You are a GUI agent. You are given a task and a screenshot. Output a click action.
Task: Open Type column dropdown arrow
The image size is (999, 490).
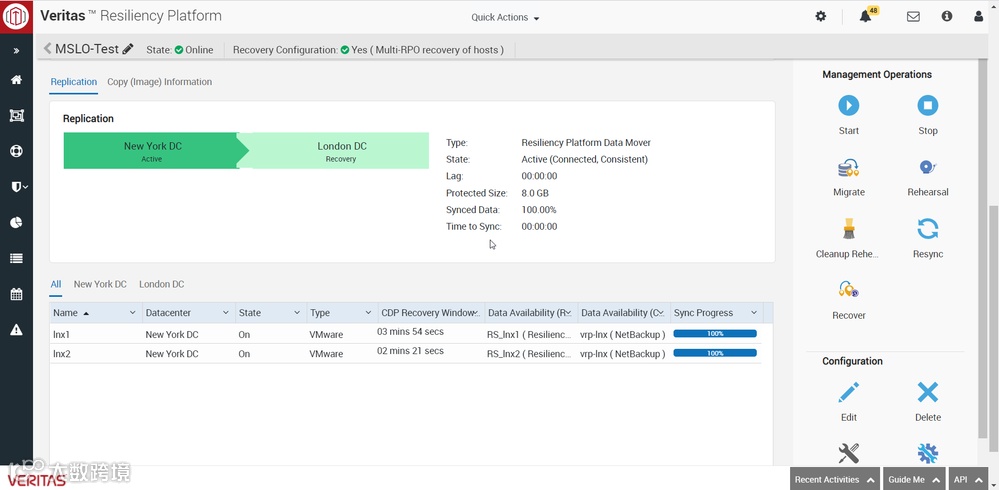[x=368, y=313]
